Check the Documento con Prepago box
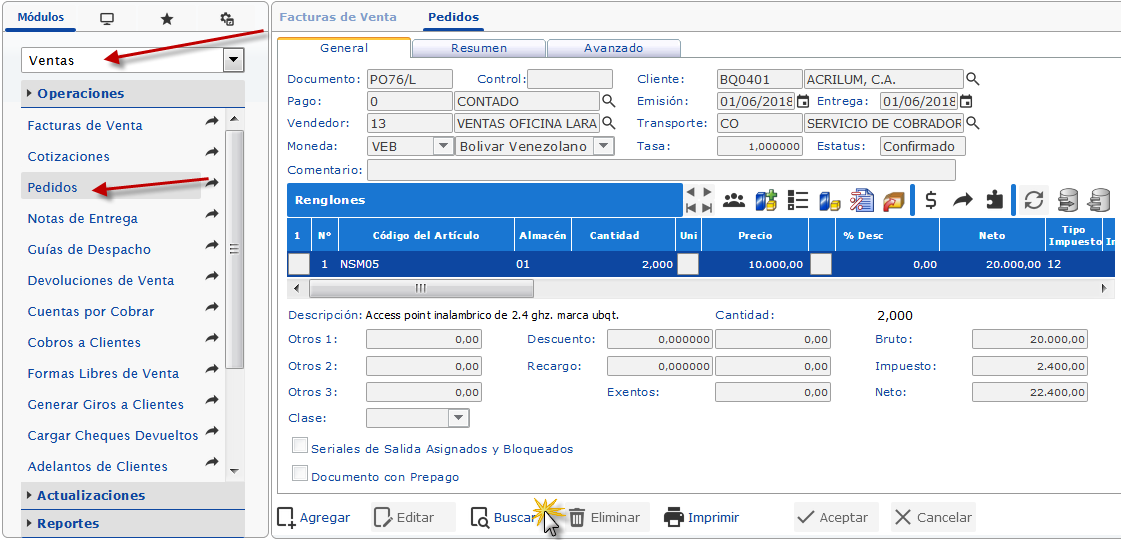The height and width of the screenshot is (540, 1121). [x=299, y=474]
